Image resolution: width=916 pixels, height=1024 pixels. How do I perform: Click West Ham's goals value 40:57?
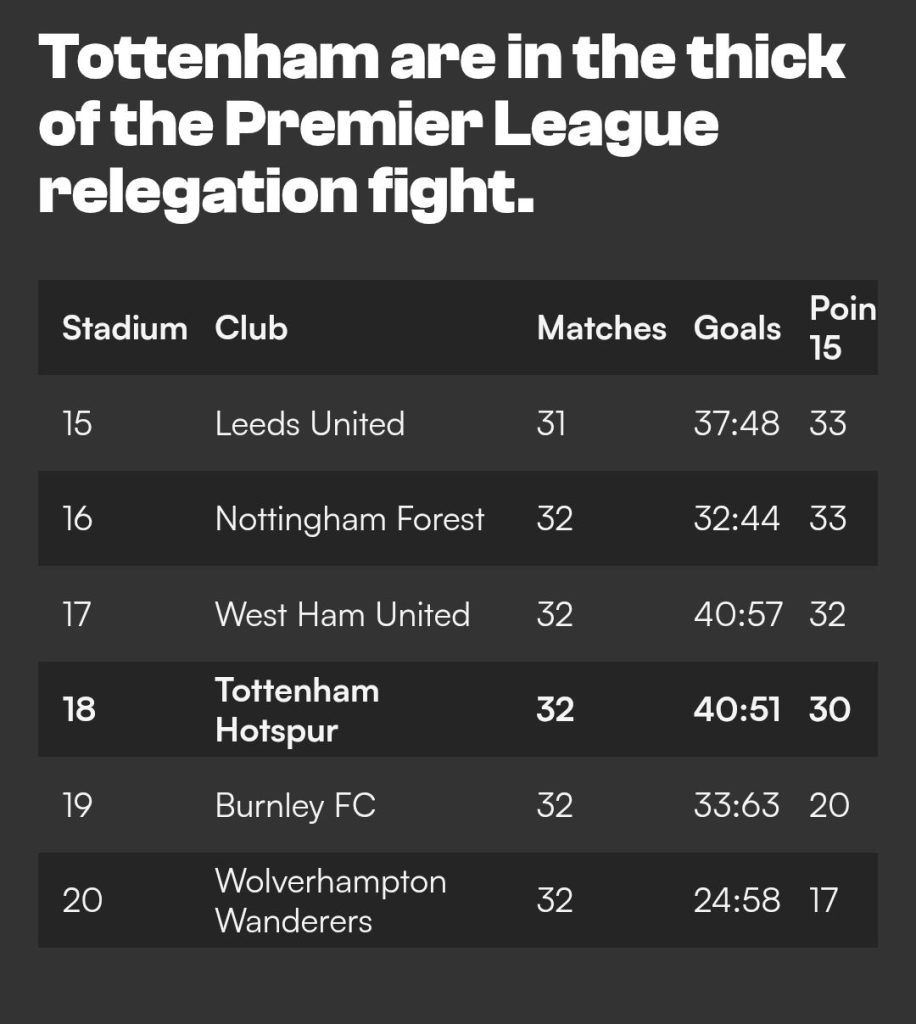tap(738, 614)
